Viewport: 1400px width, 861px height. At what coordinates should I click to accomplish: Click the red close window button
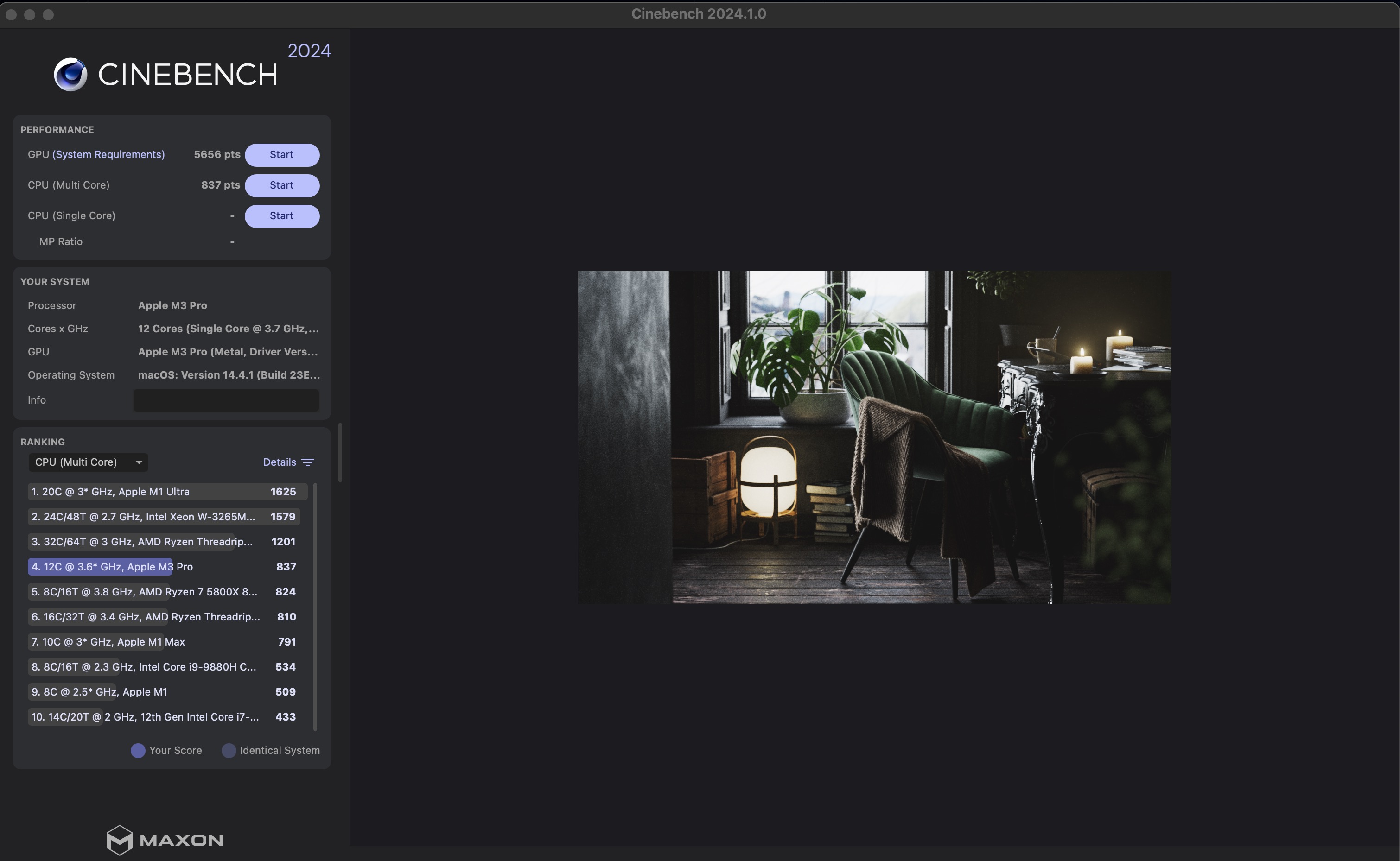click(11, 14)
